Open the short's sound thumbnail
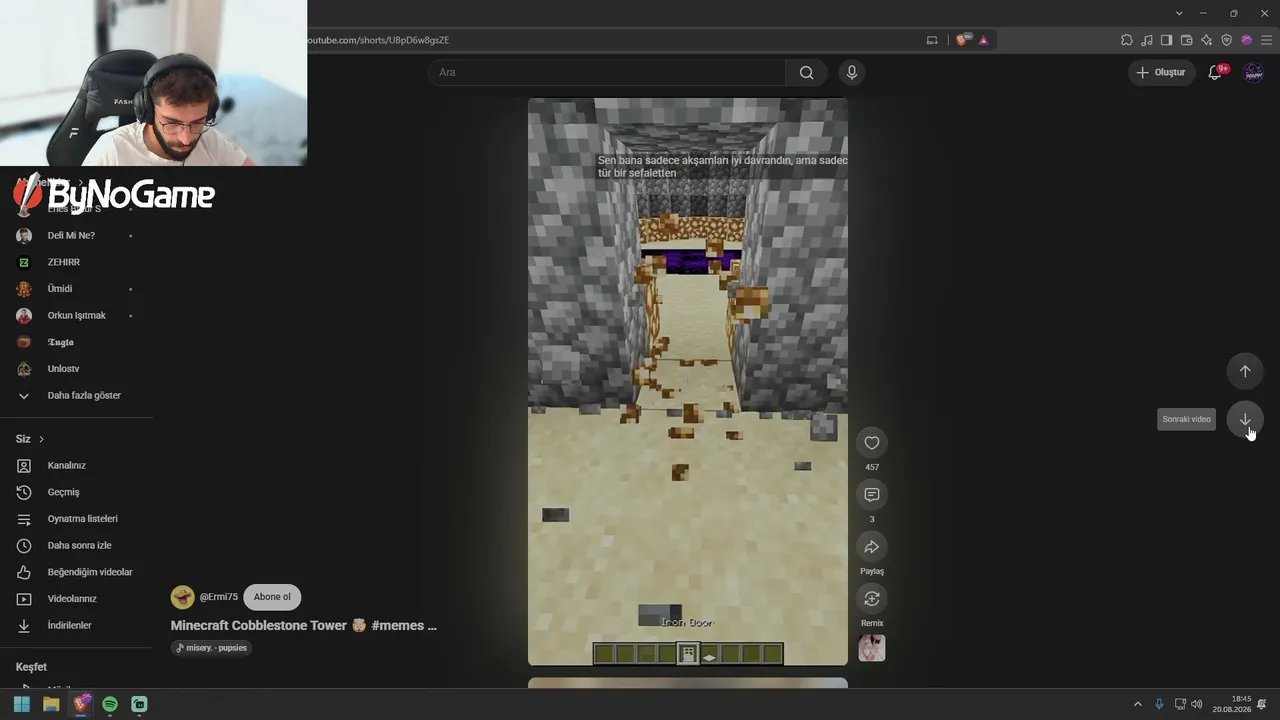 tap(872, 648)
